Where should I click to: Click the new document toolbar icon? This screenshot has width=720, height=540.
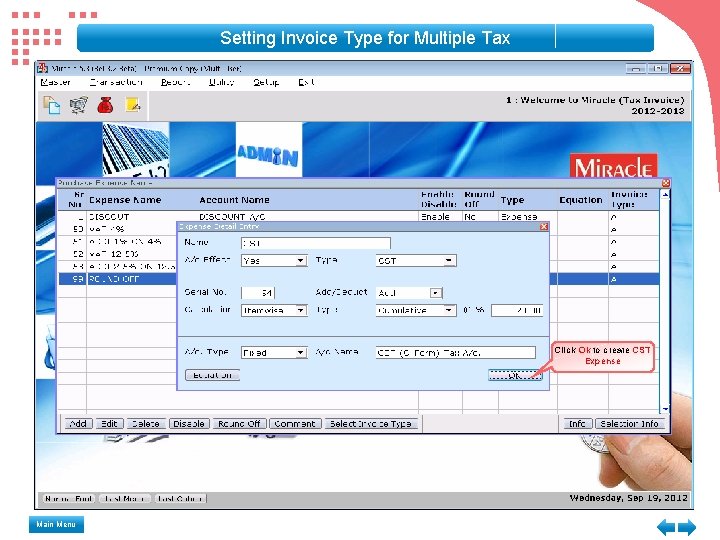tap(51, 105)
